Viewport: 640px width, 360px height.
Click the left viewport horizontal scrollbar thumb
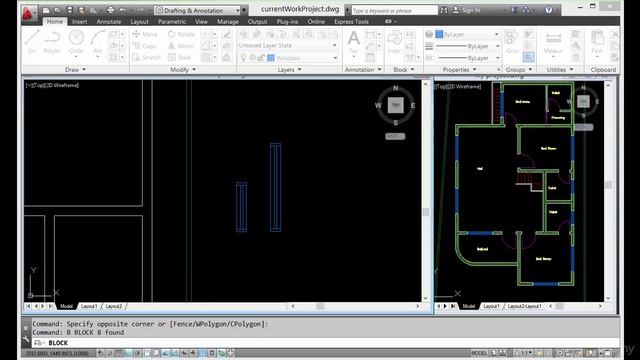[320, 306]
